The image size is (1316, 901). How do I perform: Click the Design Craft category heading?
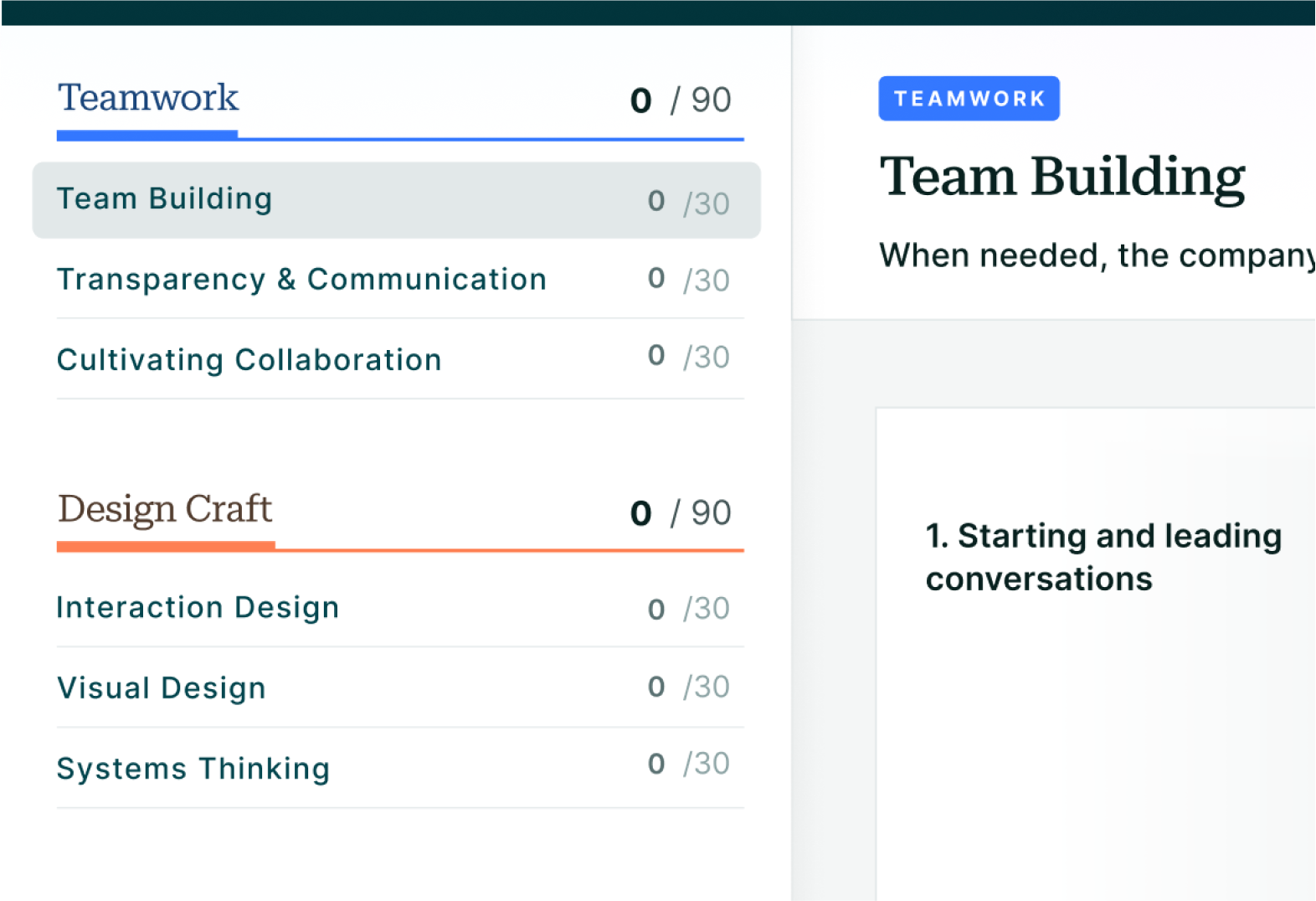pyautogui.click(x=165, y=509)
